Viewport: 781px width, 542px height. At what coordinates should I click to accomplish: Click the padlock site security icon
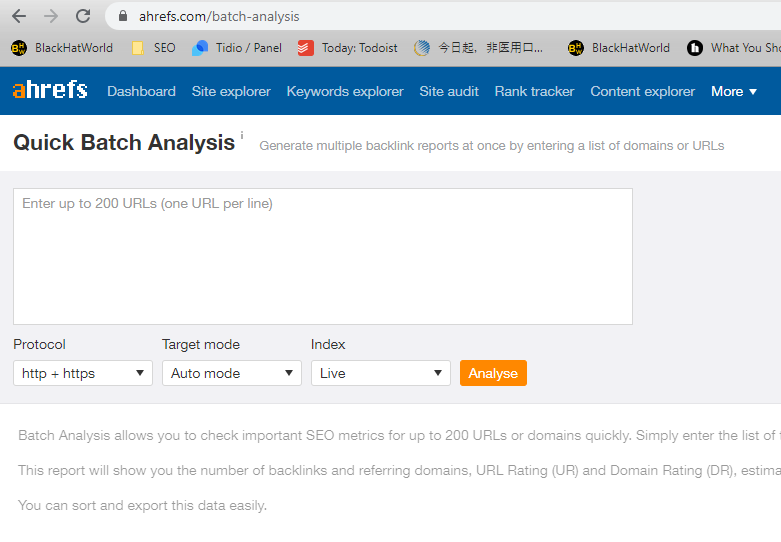pos(123,16)
